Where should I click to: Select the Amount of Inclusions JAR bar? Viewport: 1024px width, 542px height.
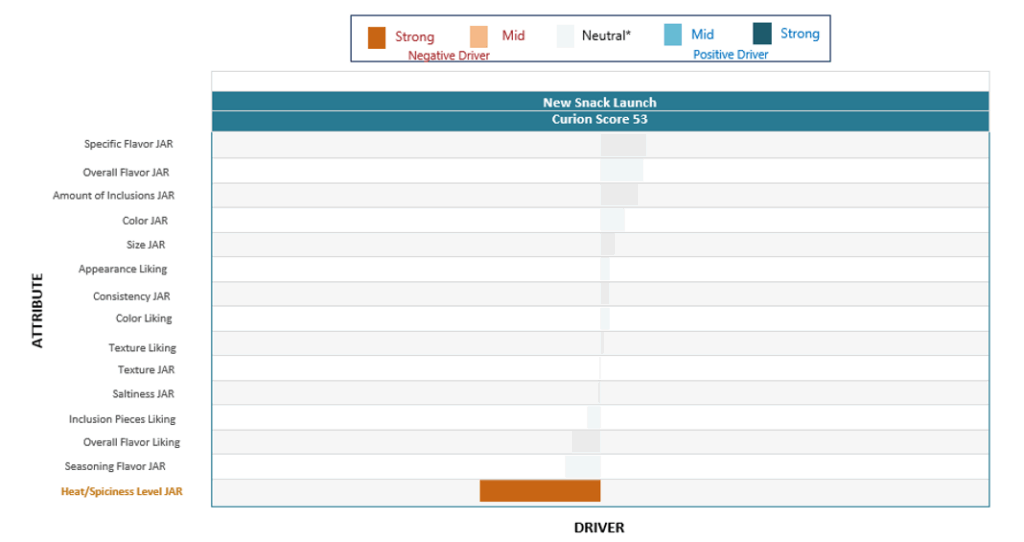[619, 195]
